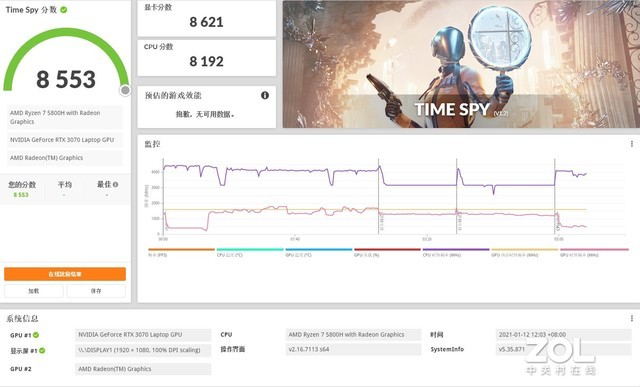Click the AMD Radeon(TM) Graphics entry under the gauge

[65, 158]
